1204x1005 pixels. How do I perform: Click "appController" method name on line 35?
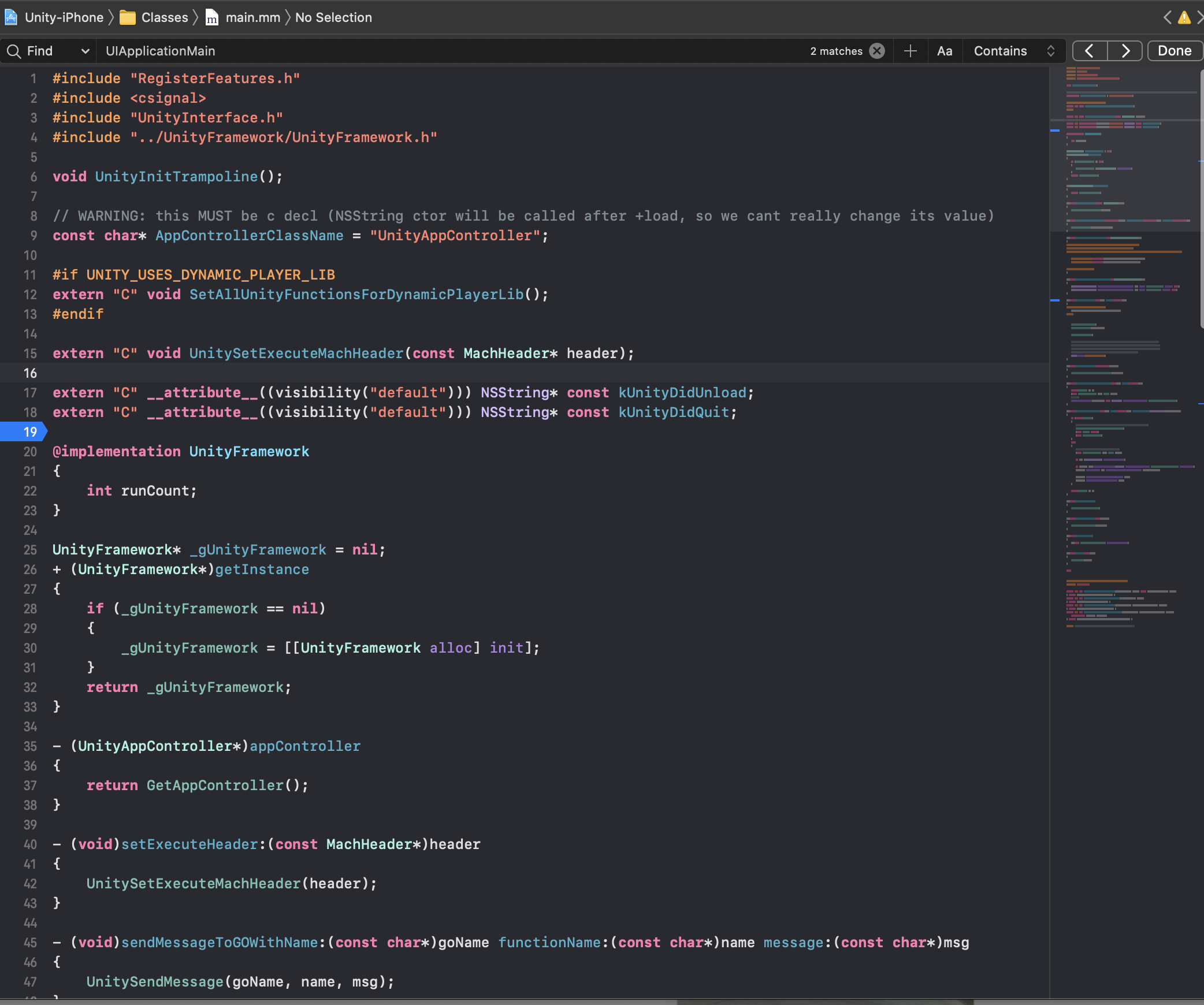pos(305,746)
